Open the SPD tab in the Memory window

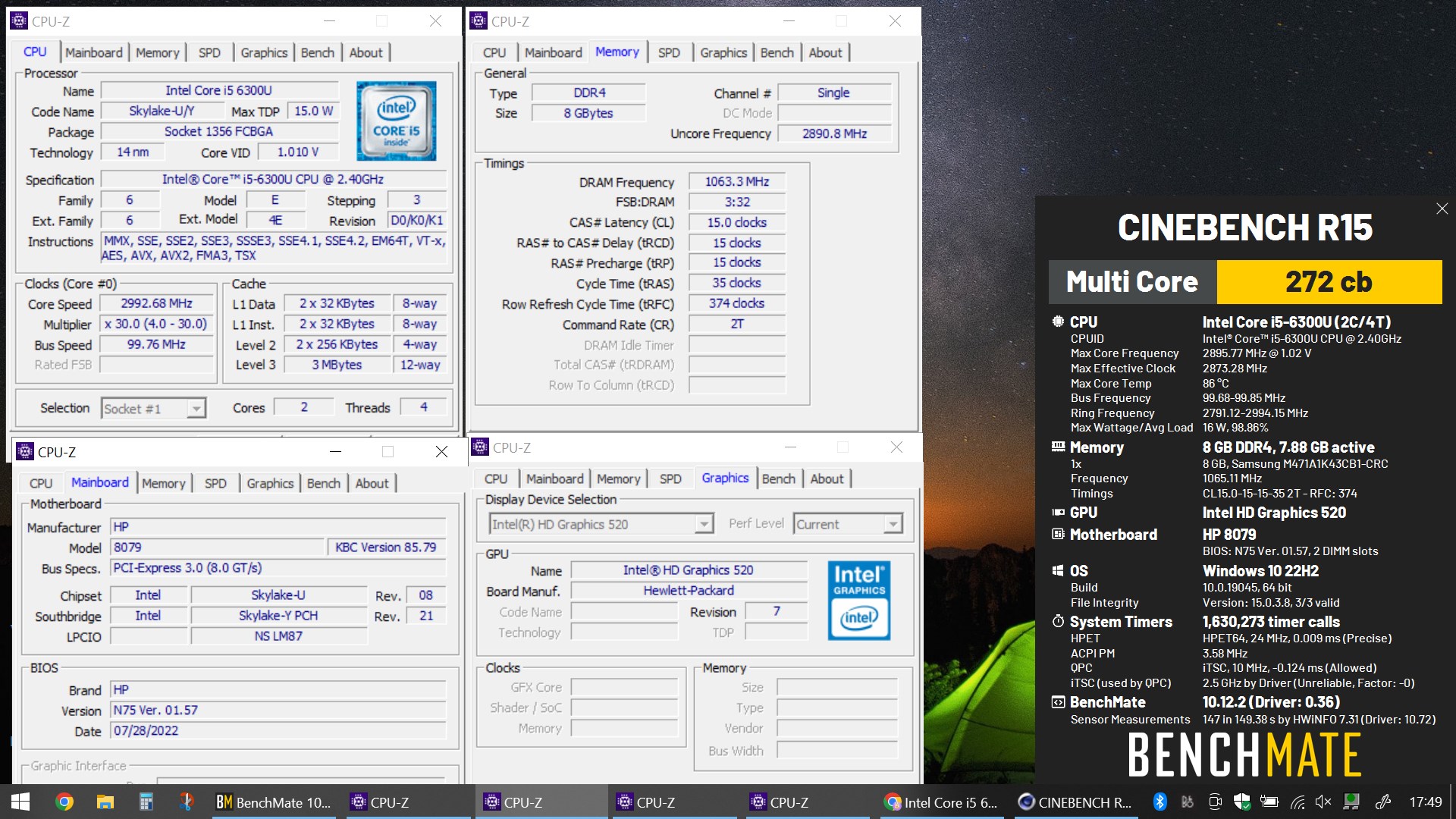669,52
